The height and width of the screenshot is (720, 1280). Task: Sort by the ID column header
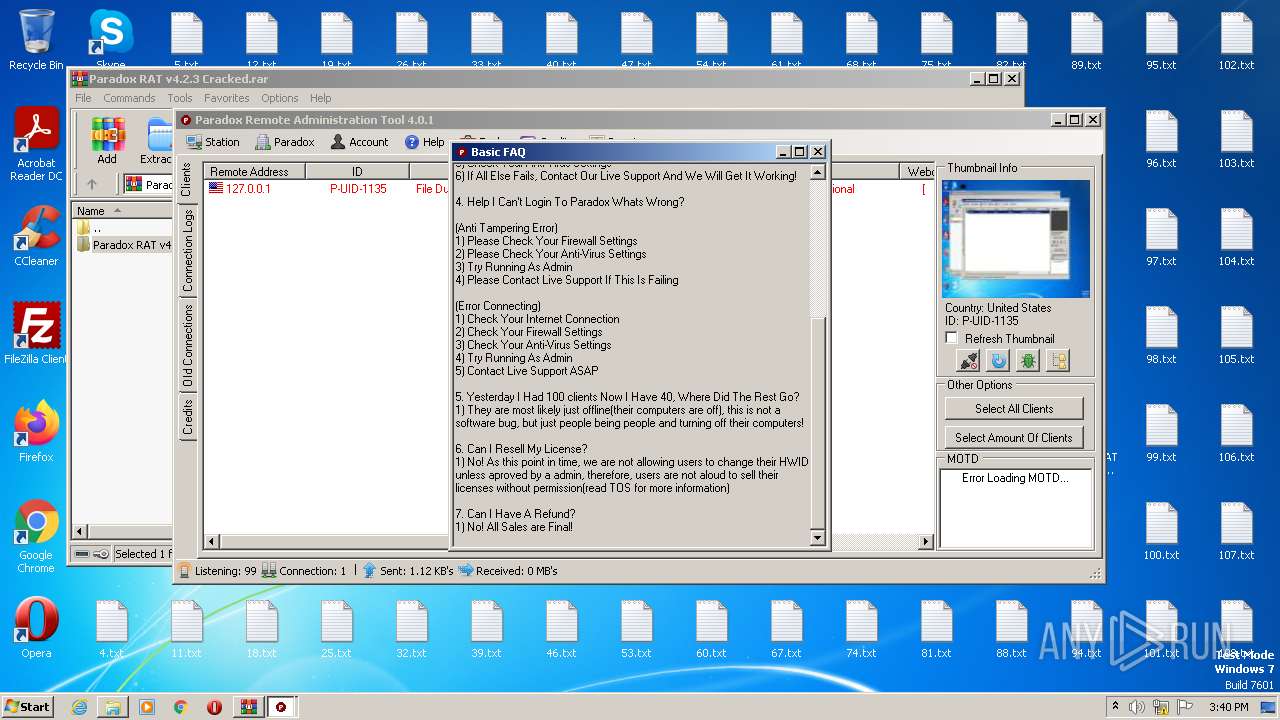357,172
